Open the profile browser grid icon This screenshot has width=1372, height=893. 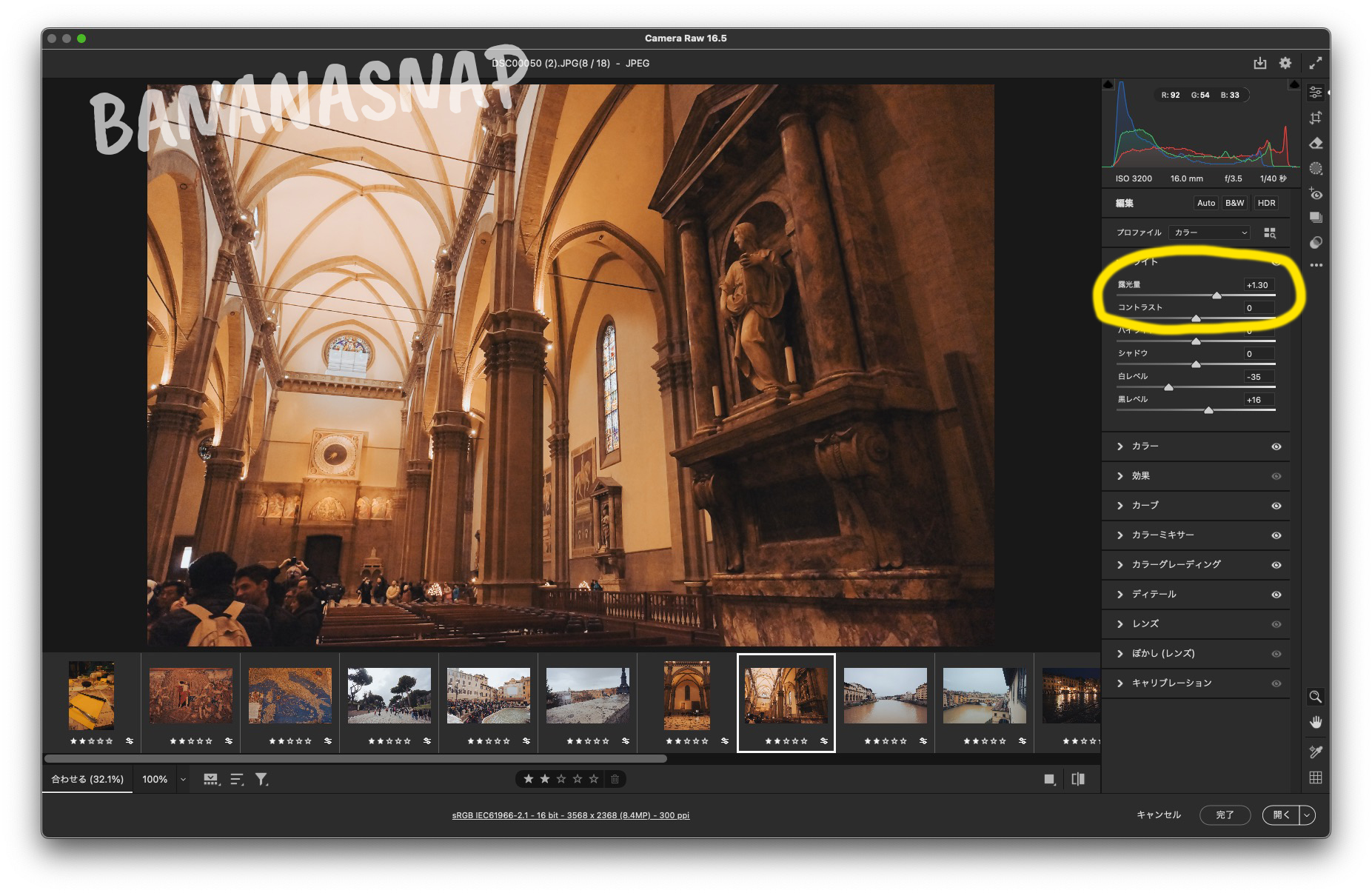coord(1270,233)
